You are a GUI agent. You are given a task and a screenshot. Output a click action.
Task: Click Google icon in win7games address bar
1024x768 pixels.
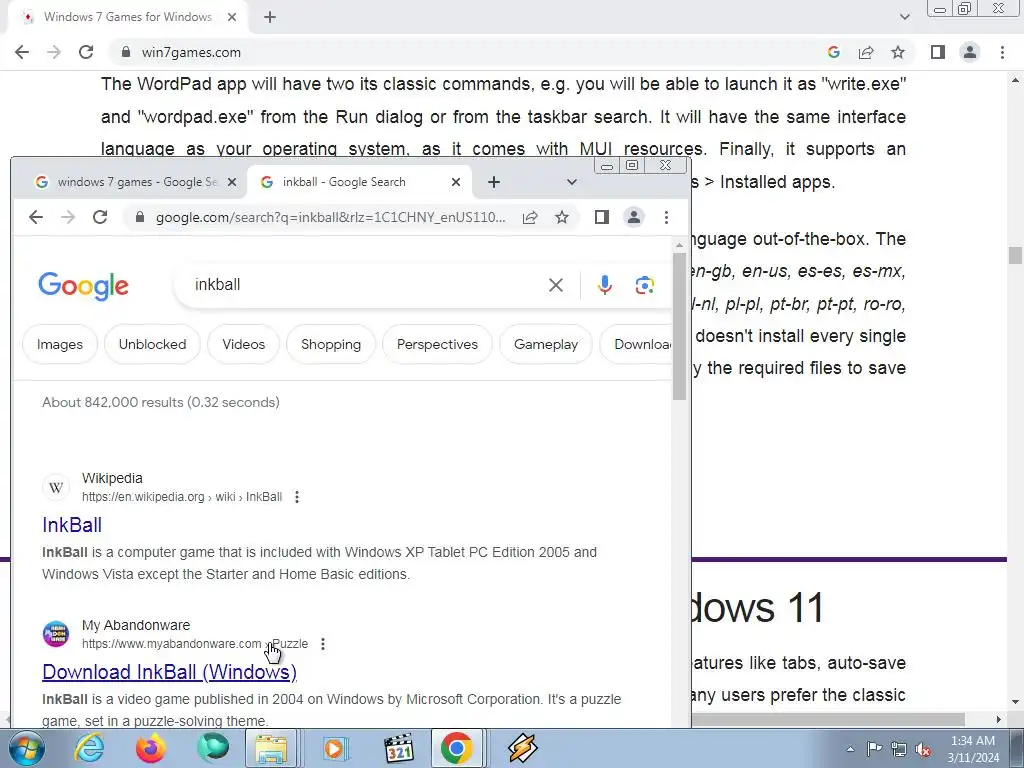click(833, 52)
